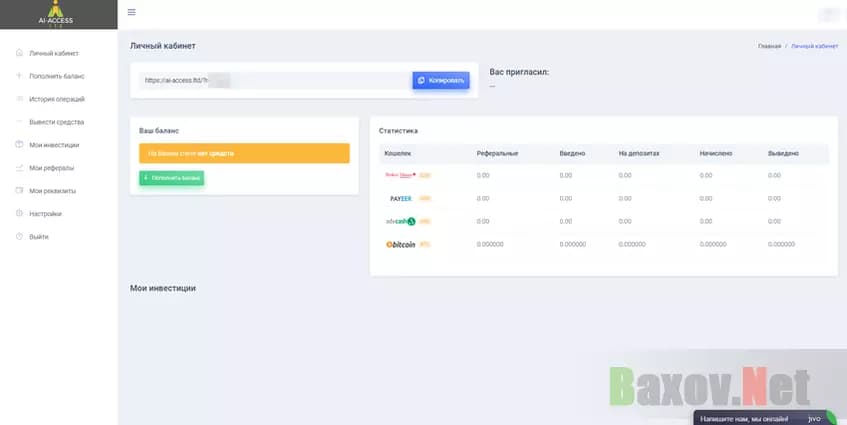The image size is (847, 425).
Task: Click the referral link text field
Action: 275,80
